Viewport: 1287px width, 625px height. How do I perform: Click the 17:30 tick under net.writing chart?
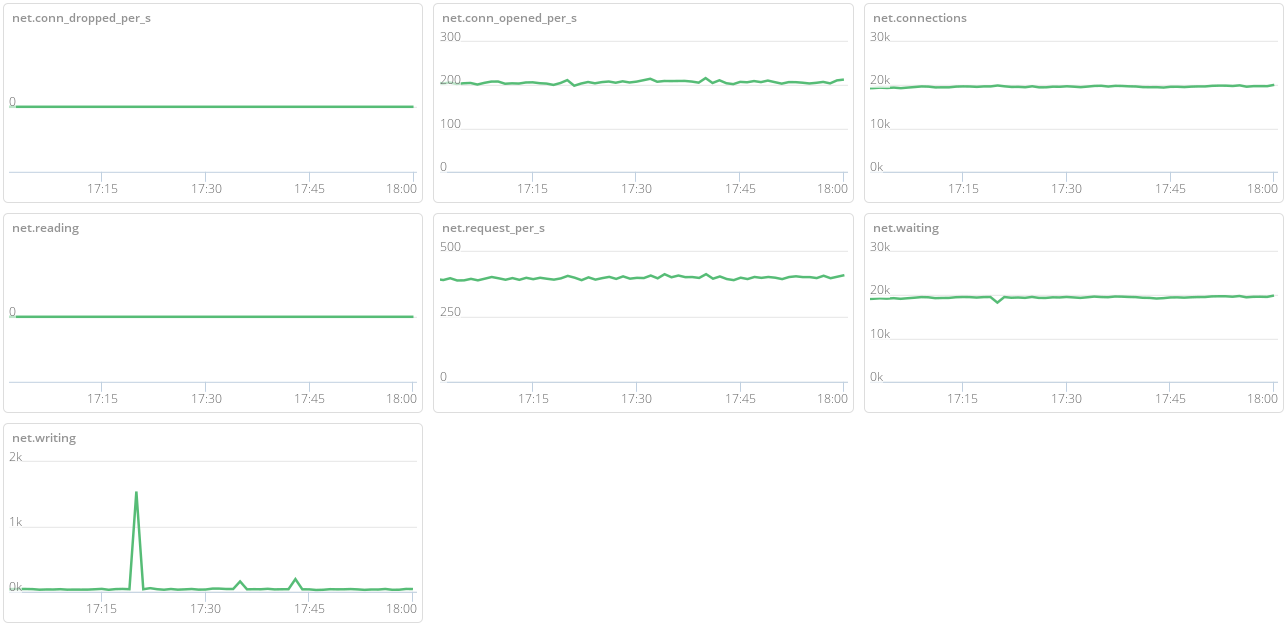pos(206,608)
